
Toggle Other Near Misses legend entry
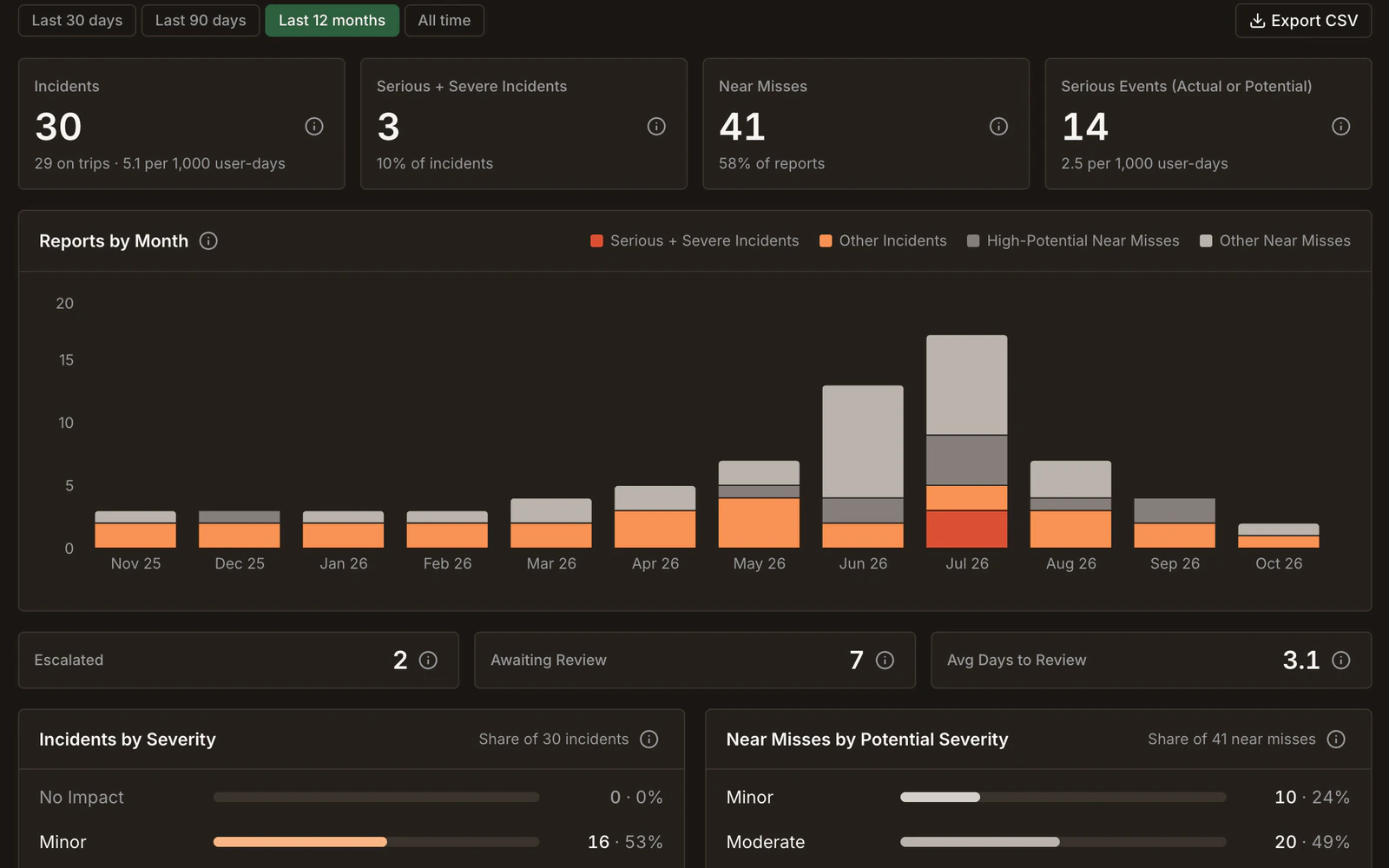tap(1274, 240)
